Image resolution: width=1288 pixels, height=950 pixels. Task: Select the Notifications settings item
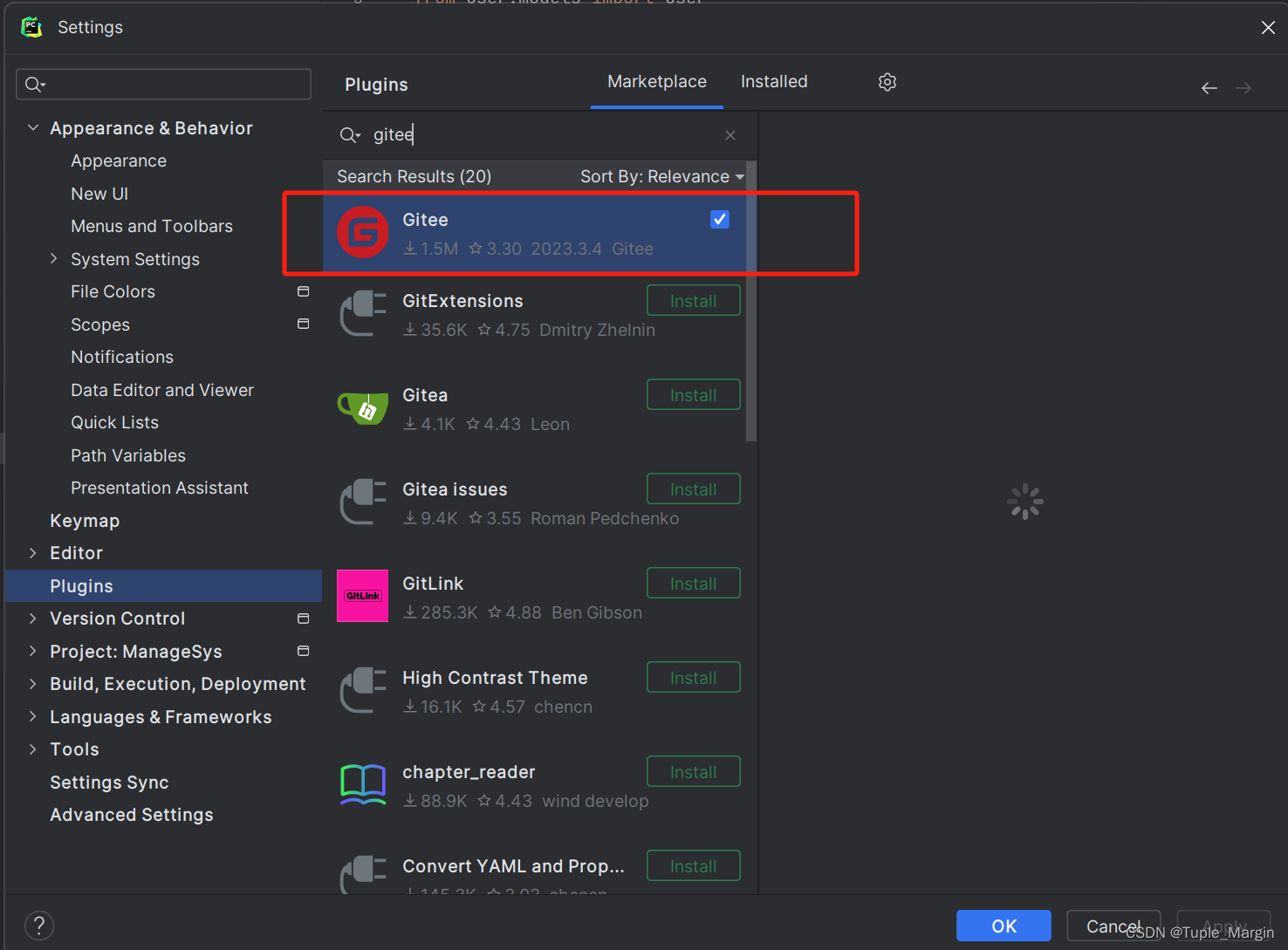point(122,358)
